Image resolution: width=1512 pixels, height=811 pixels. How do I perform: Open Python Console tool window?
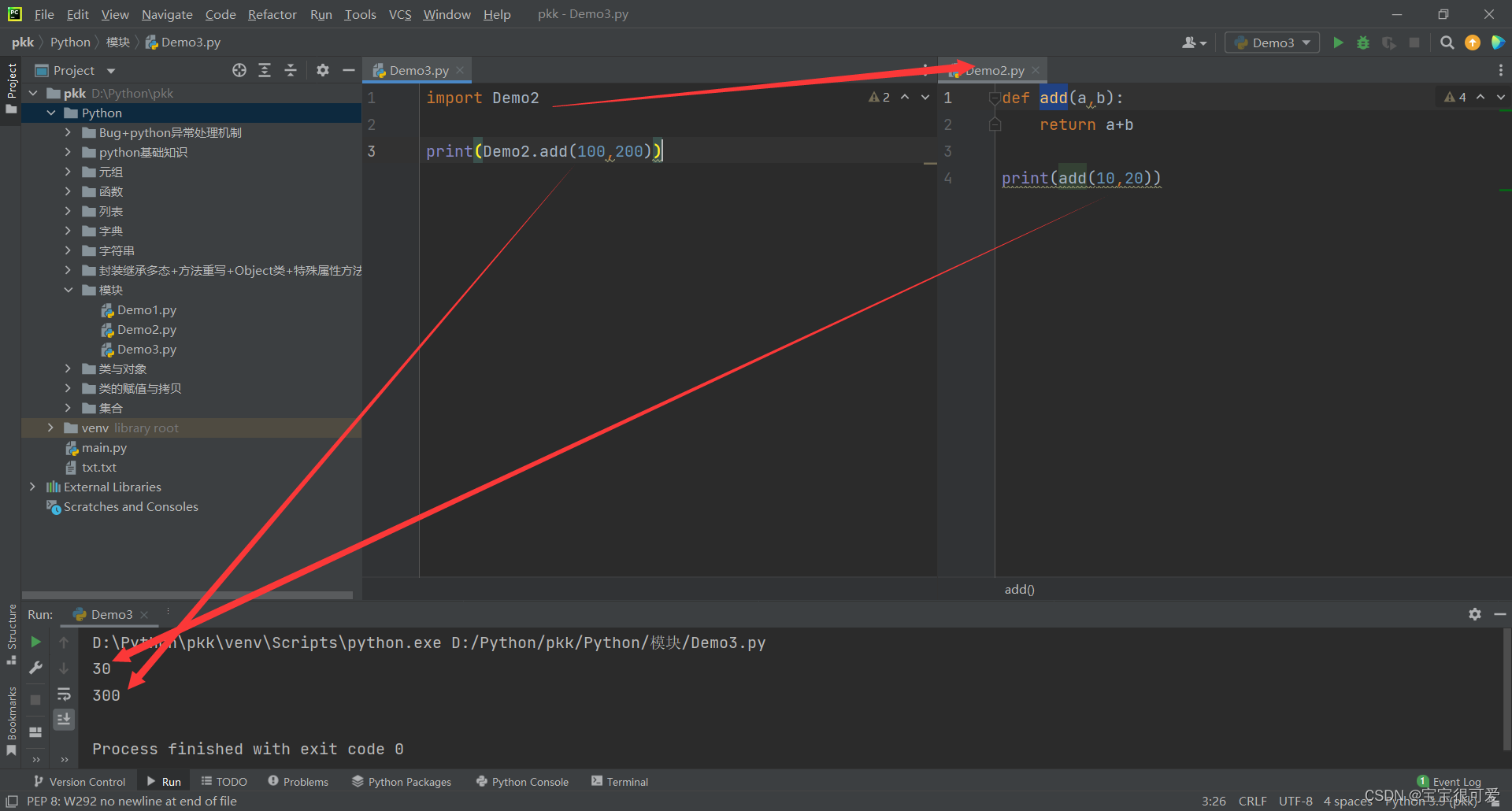point(522,781)
